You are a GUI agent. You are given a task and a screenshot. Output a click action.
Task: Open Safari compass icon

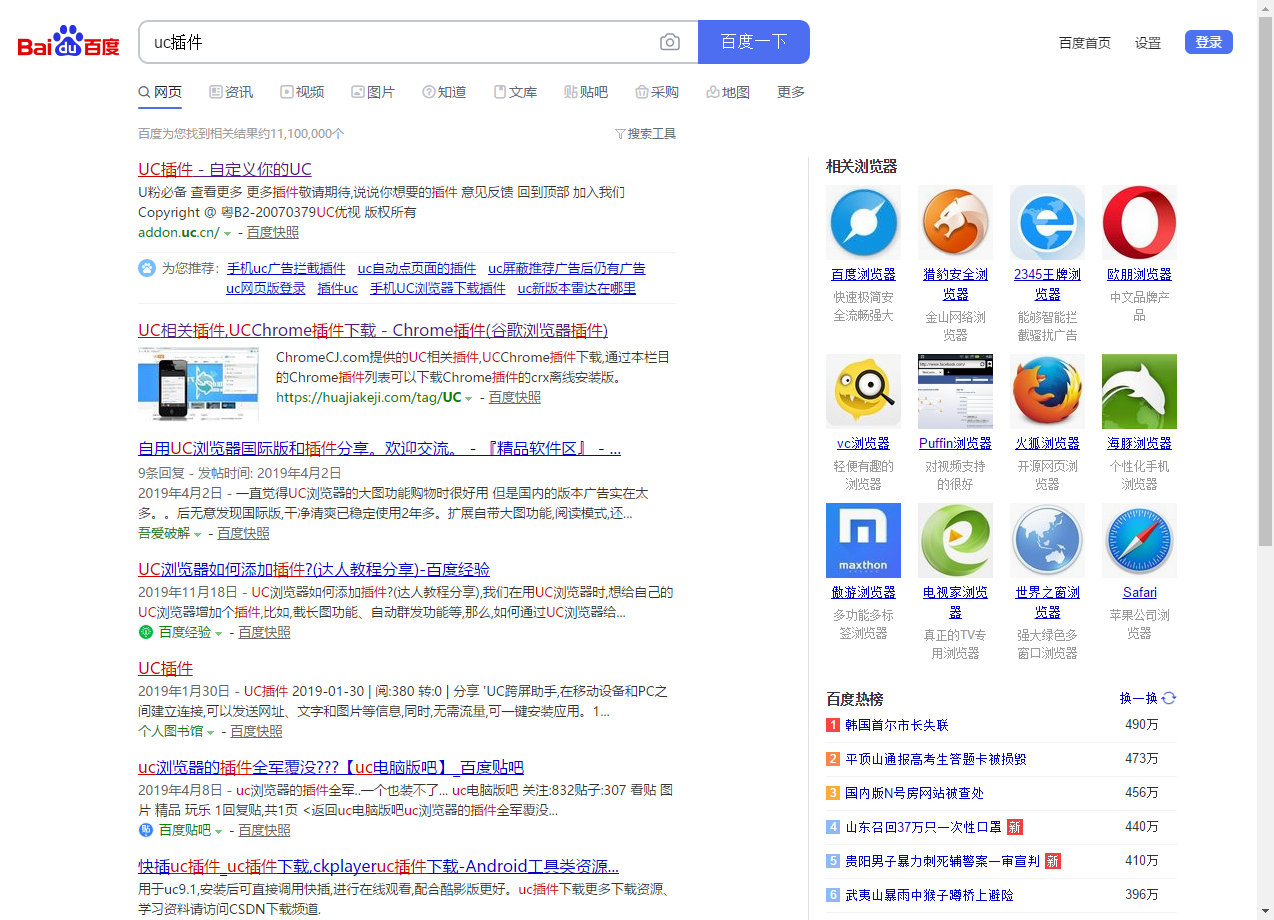pyautogui.click(x=1139, y=540)
